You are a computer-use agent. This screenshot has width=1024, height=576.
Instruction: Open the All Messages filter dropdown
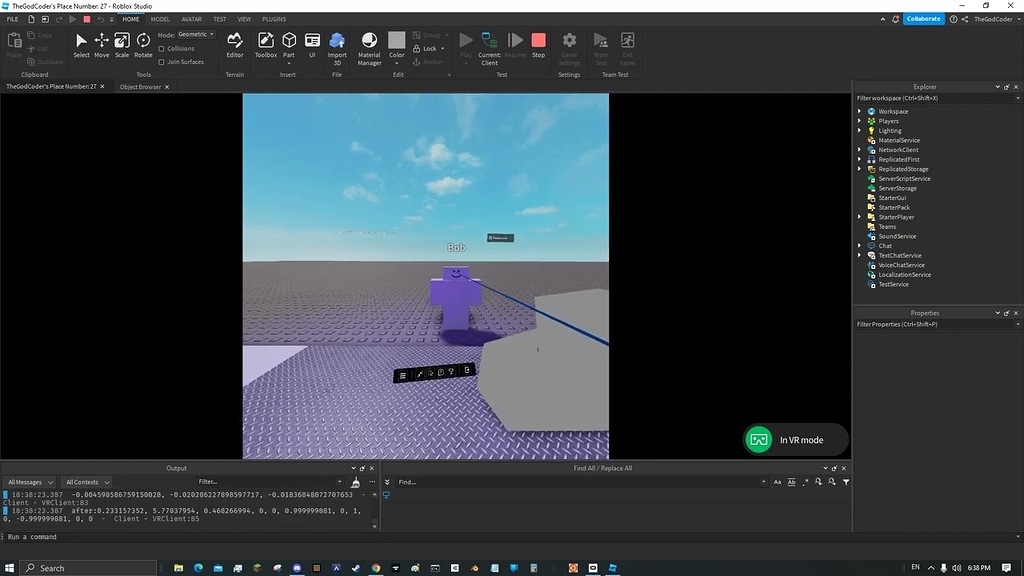tap(30, 481)
